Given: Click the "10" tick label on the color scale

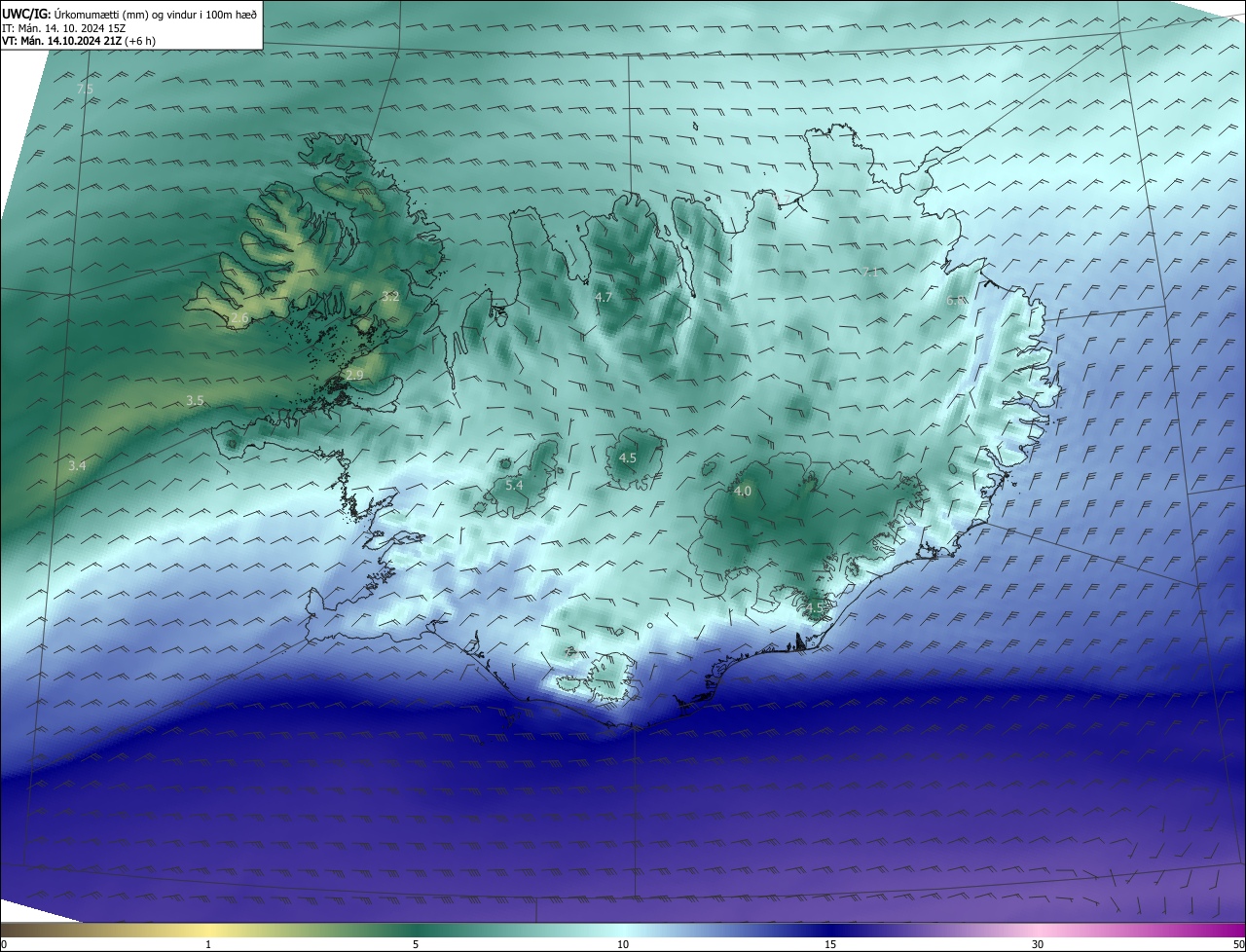Looking at the screenshot, I should (623, 944).
